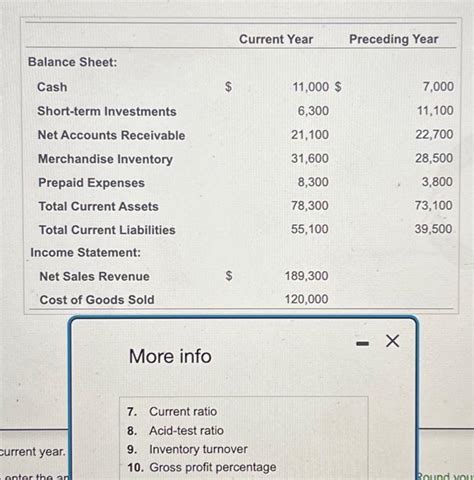Click Total Current Liabilities value 55,100
Screen dimensions: 474x480
[x=310, y=229]
